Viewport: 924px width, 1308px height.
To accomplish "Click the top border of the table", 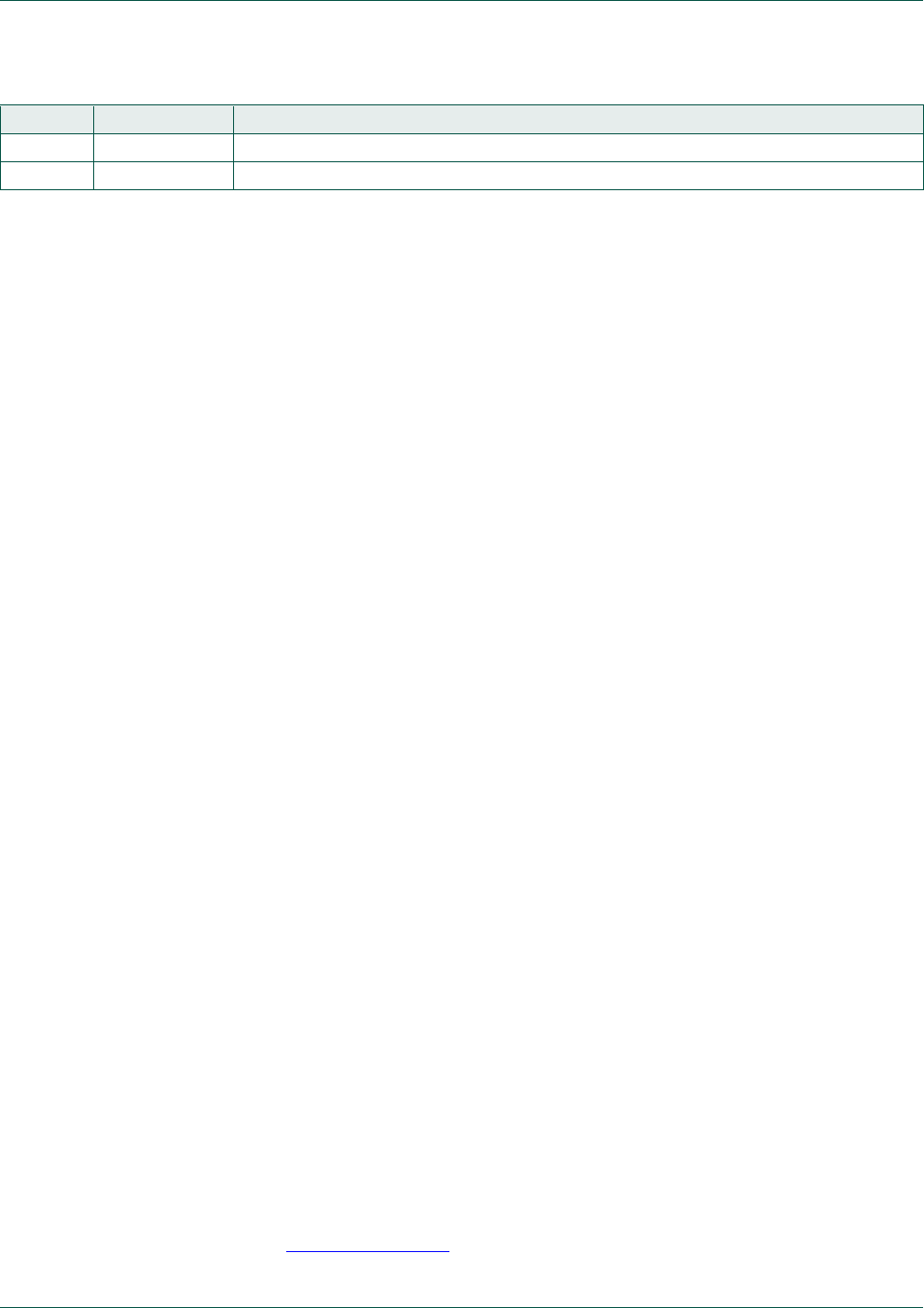I will [x=462, y=104].
